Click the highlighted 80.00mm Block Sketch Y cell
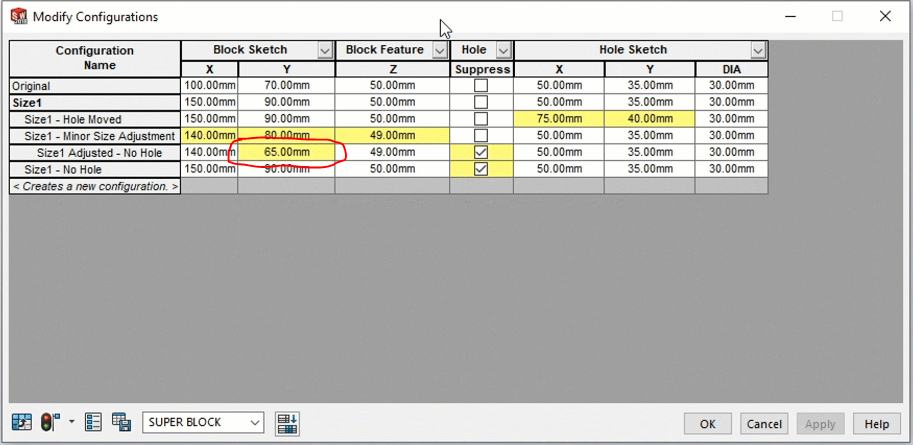Viewport: 913px width, 445px height. [x=286, y=136]
